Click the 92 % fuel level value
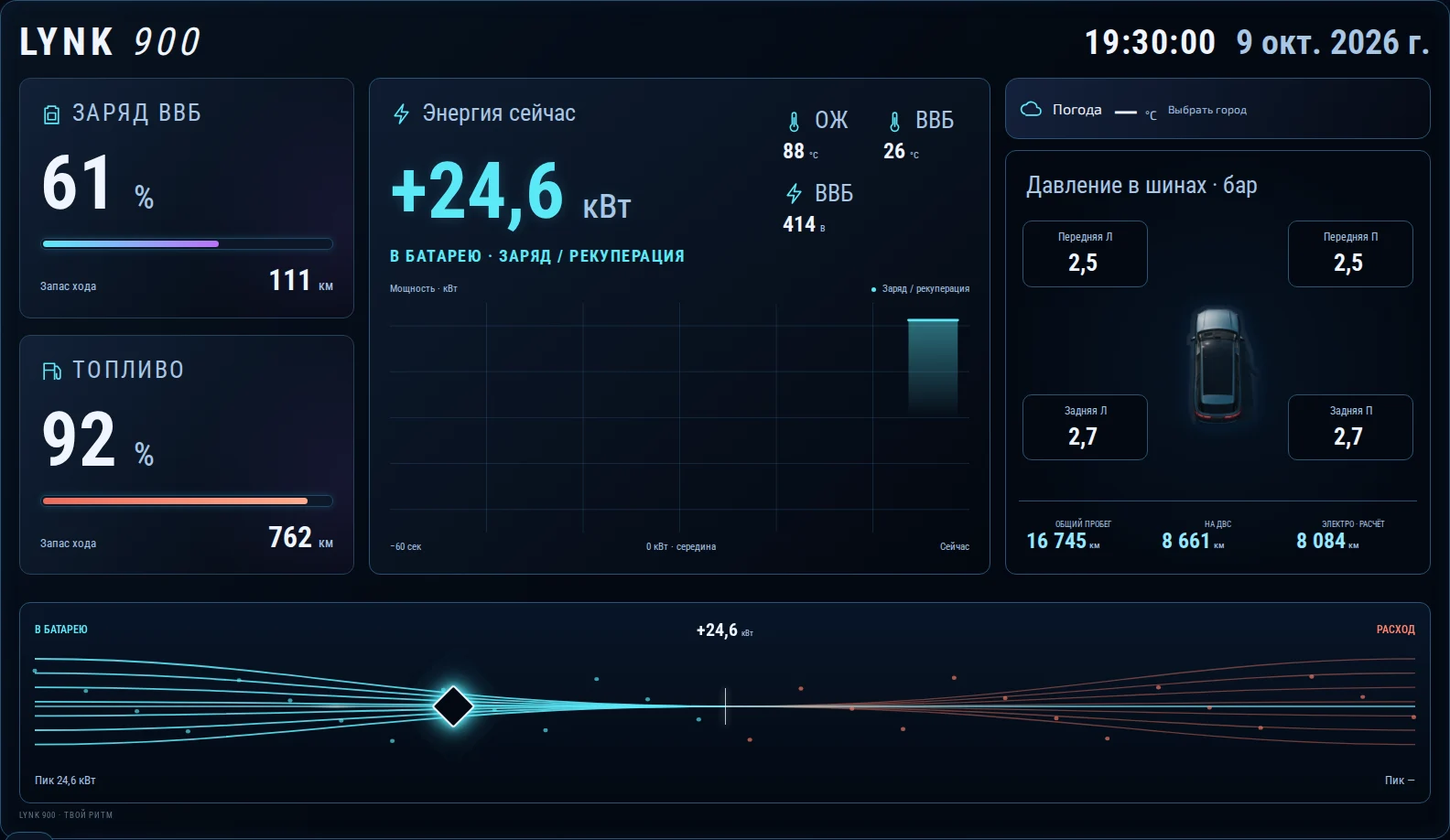 pyautogui.click(x=98, y=440)
